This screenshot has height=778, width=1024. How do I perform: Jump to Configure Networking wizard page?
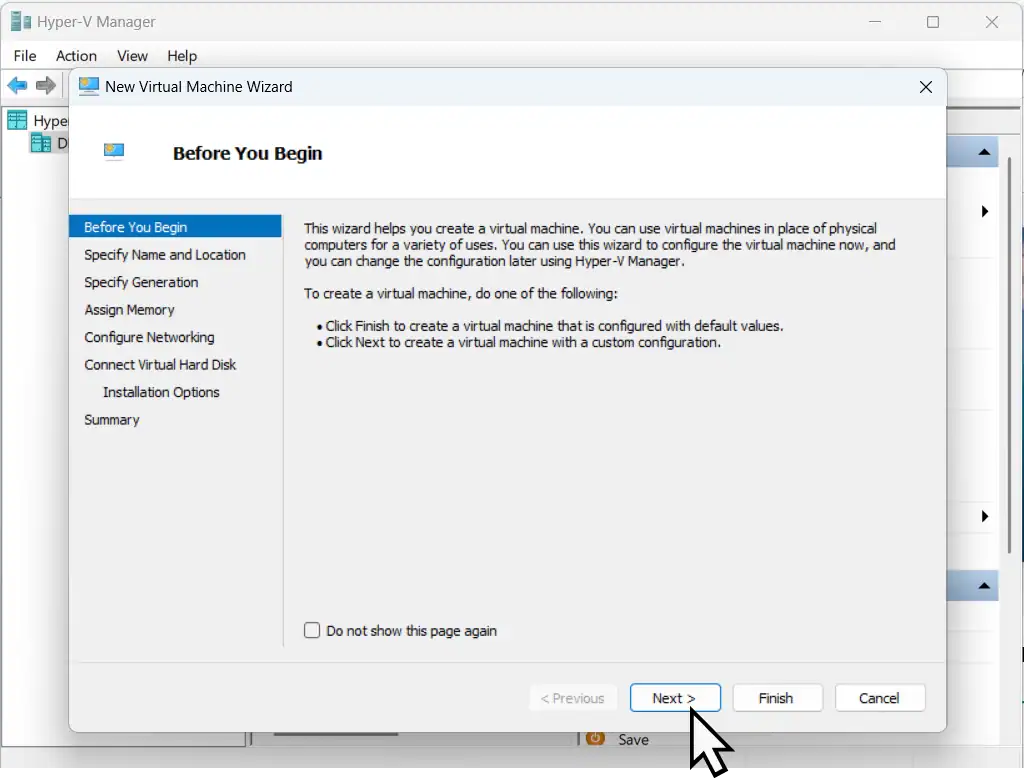click(149, 337)
